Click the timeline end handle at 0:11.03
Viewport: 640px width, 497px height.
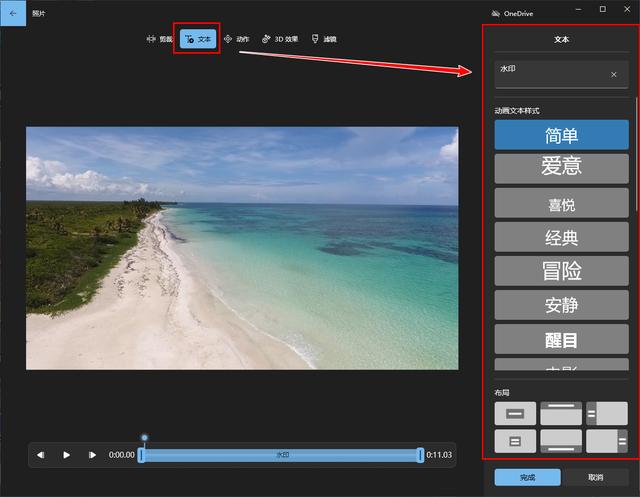[x=421, y=455]
